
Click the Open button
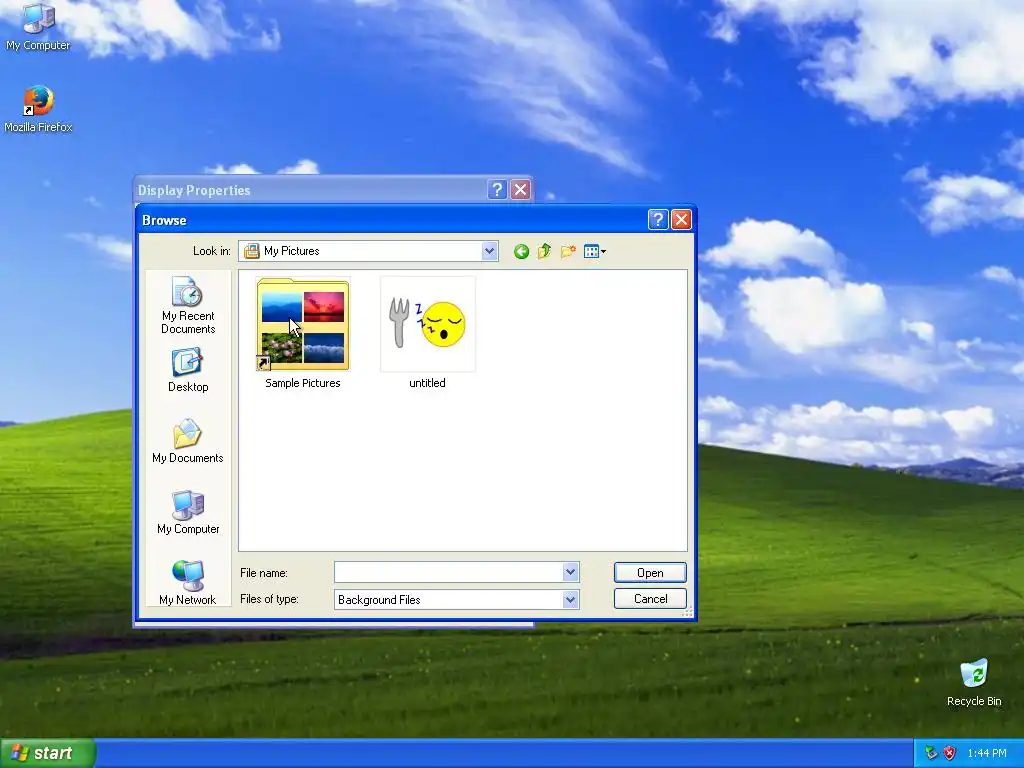[x=650, y=573]
